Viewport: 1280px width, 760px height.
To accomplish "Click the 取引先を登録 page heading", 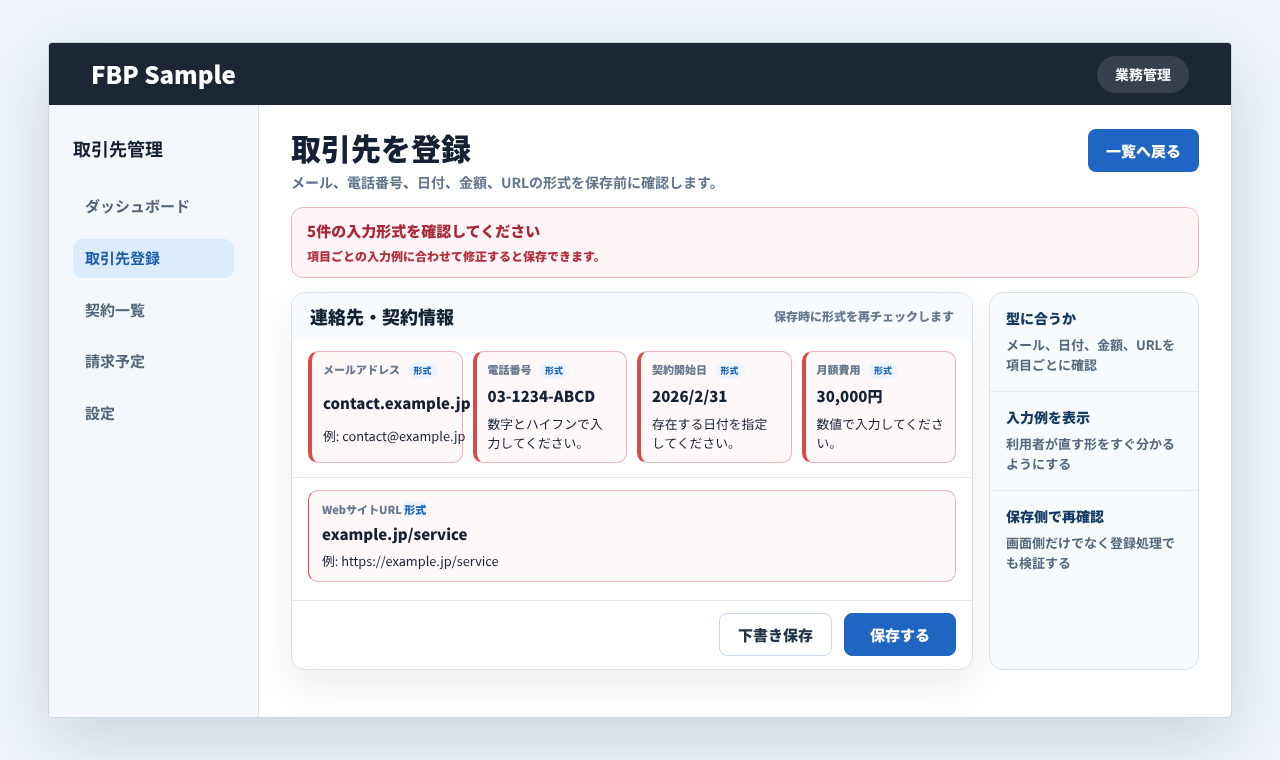I will [x=381, y=149].
